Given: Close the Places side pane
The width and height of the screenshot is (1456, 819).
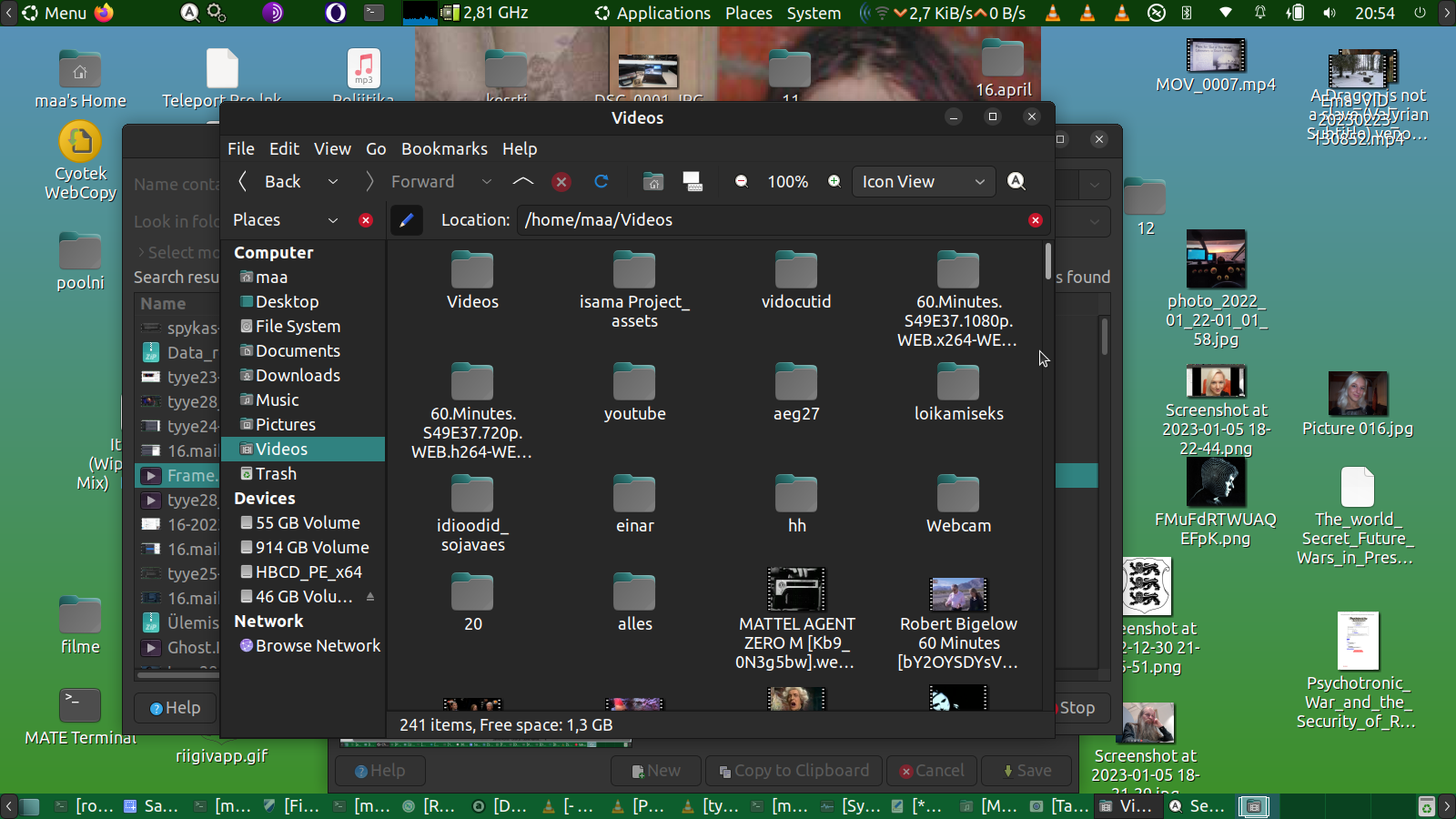Looking at the screenshot, I should point(366,220).
